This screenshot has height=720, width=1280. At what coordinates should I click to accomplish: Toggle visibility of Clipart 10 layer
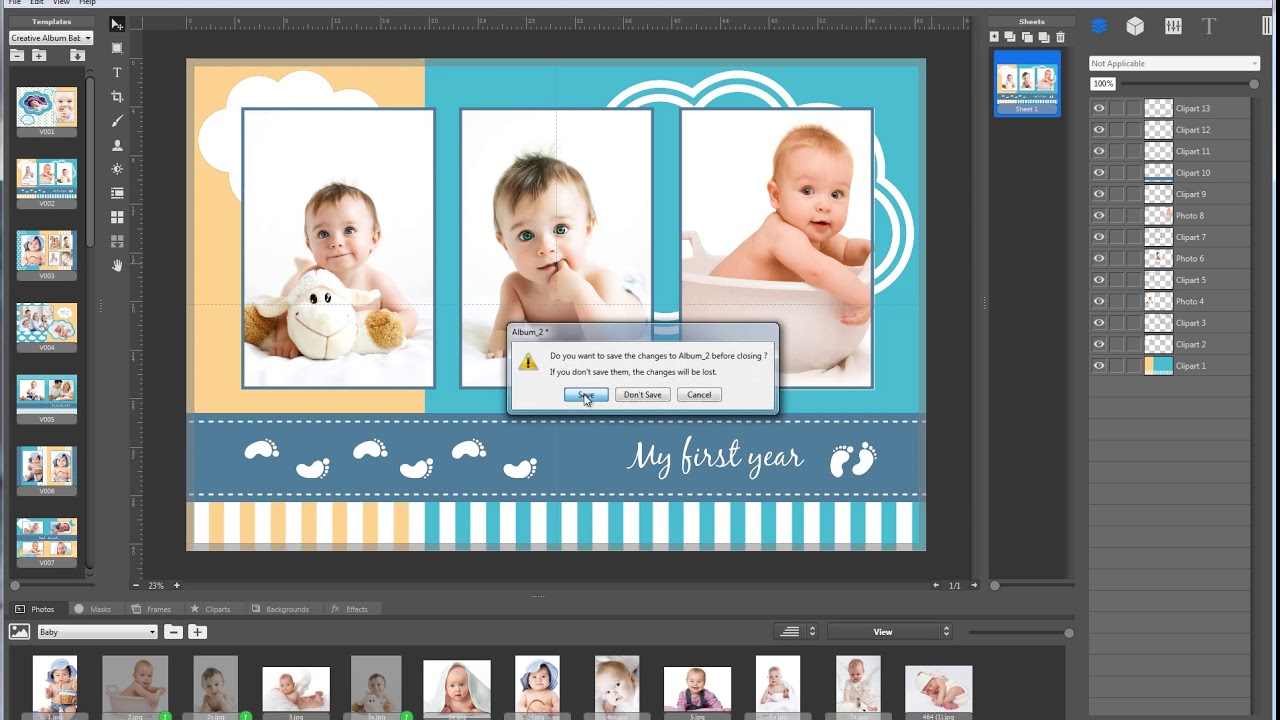click(1099, 173)
